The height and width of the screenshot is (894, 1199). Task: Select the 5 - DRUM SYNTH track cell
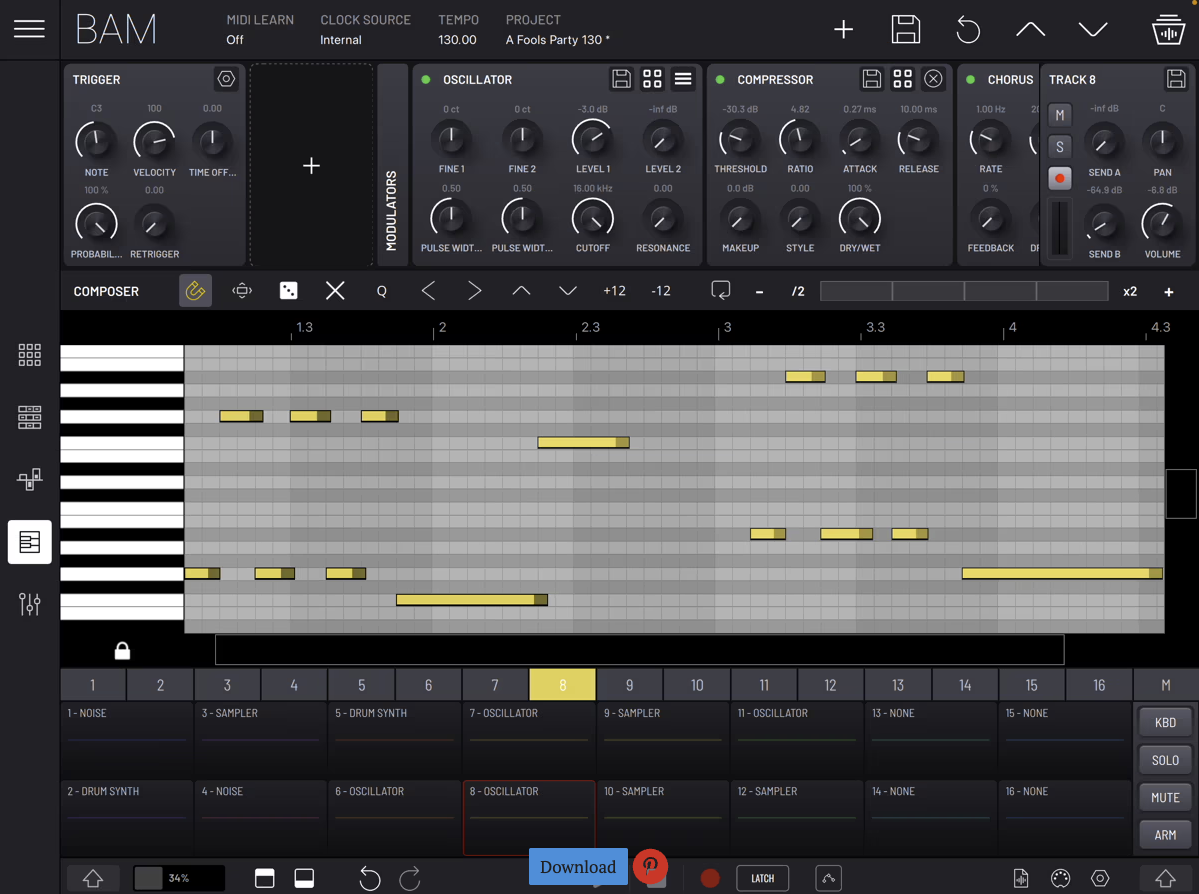tap(395, 738)
